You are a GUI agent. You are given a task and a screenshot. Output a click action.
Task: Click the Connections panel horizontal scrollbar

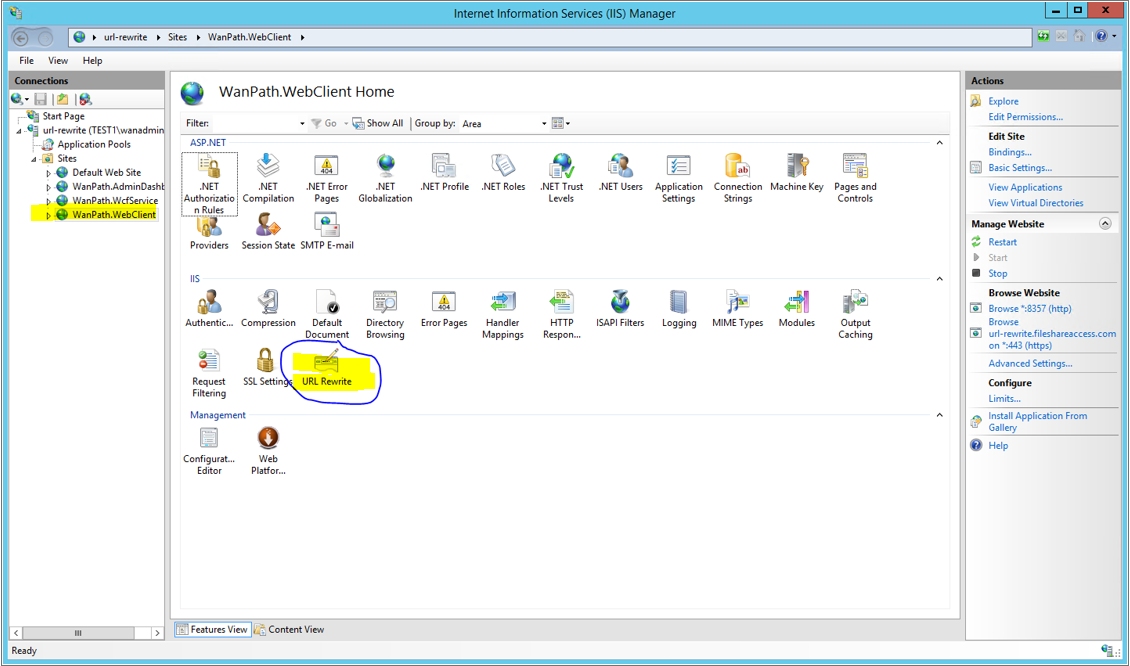[x=86, y=633]
